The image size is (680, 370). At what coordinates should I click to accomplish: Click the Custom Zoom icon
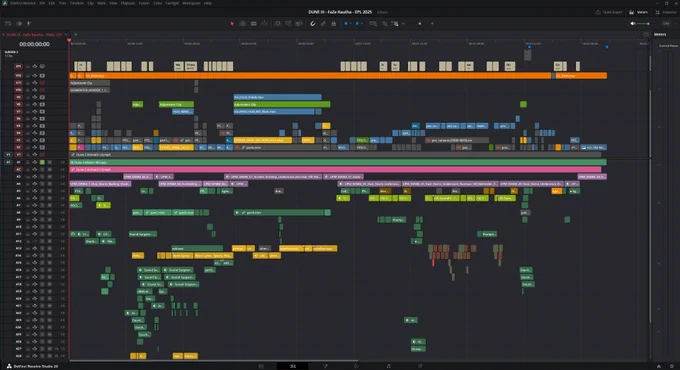[395, 23]
